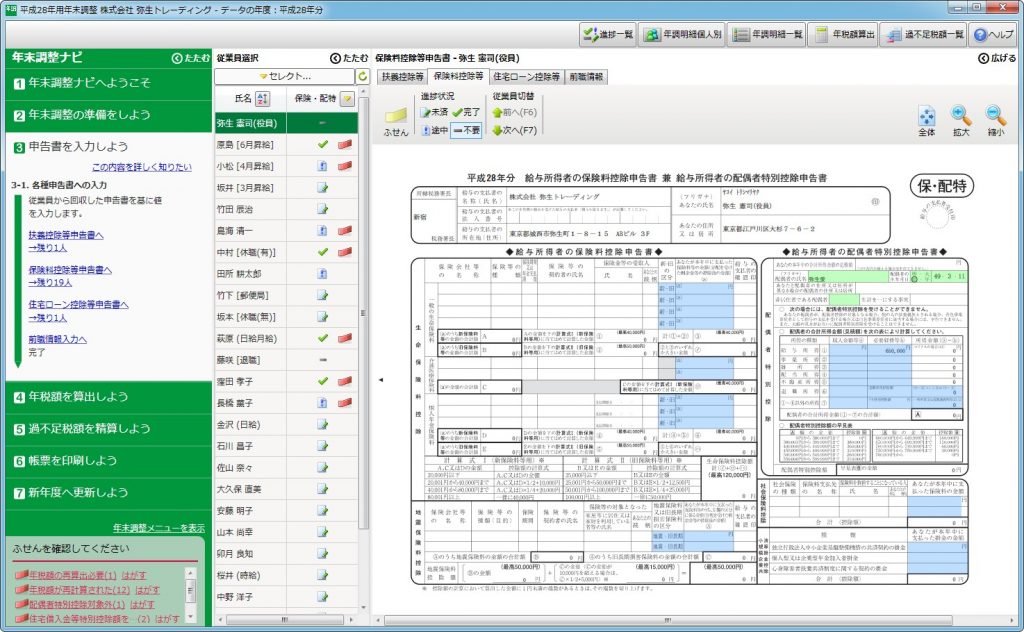
Task: Click the green checkmark on 中村 [休職(有)] row
Action: (x=323, y=252)
